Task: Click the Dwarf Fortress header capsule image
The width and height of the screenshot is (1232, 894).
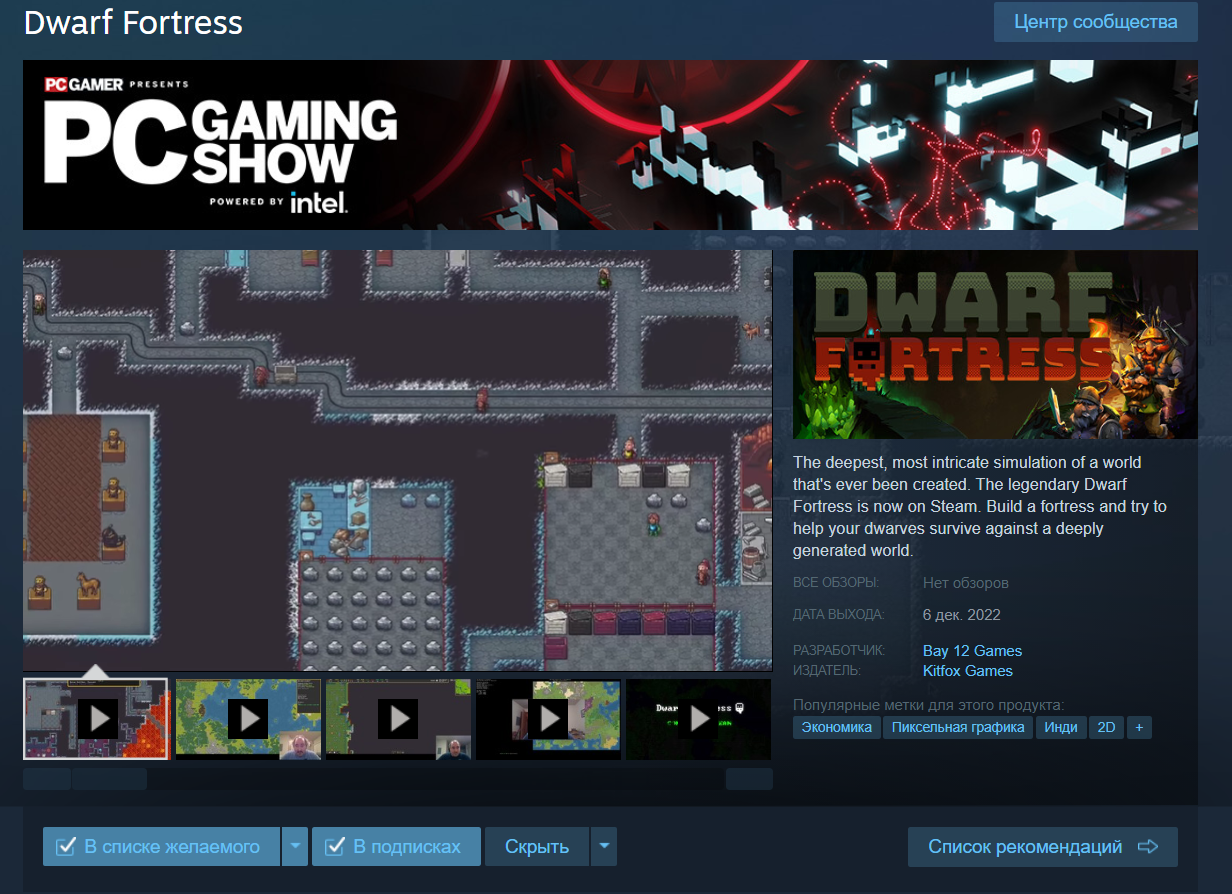Action: click(995, 344)
